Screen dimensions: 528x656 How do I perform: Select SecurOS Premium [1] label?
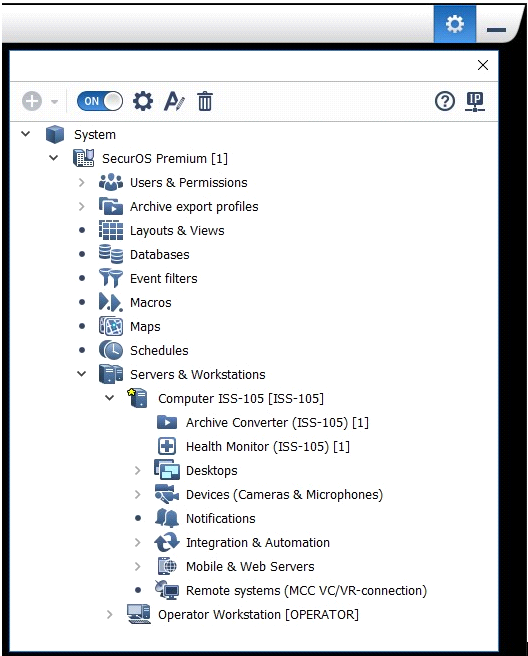click(165, 159)
